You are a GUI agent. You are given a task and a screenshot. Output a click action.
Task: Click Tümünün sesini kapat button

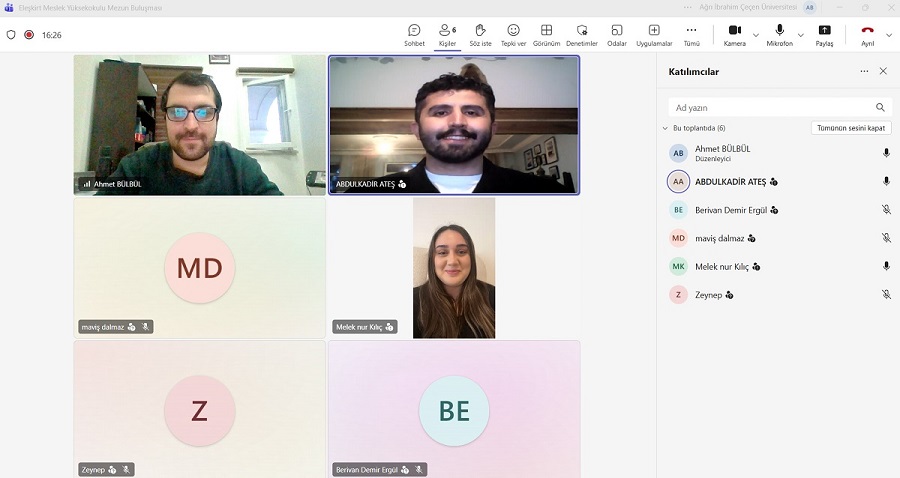pyautogui.click(x=850, y=128)
